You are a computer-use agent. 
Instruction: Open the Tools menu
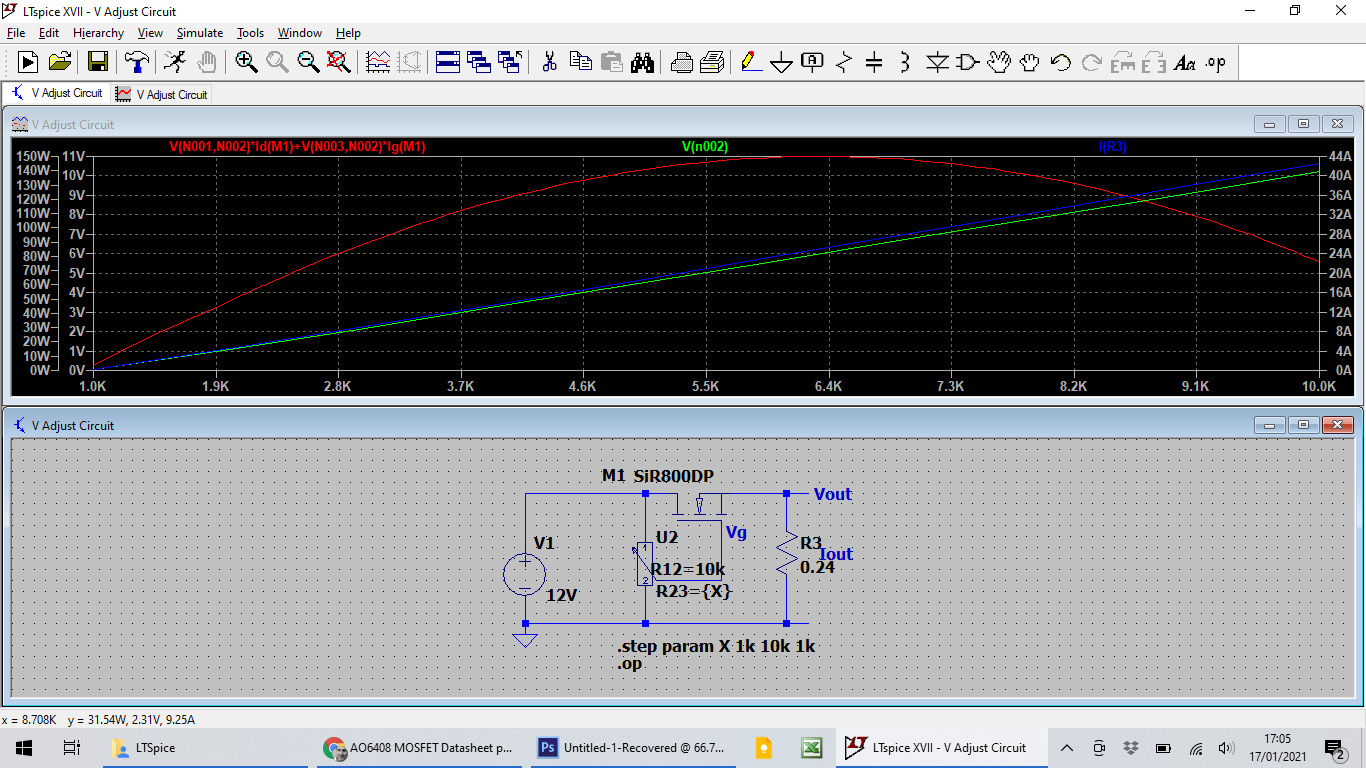pyautogui.click(x=250, y=33)
